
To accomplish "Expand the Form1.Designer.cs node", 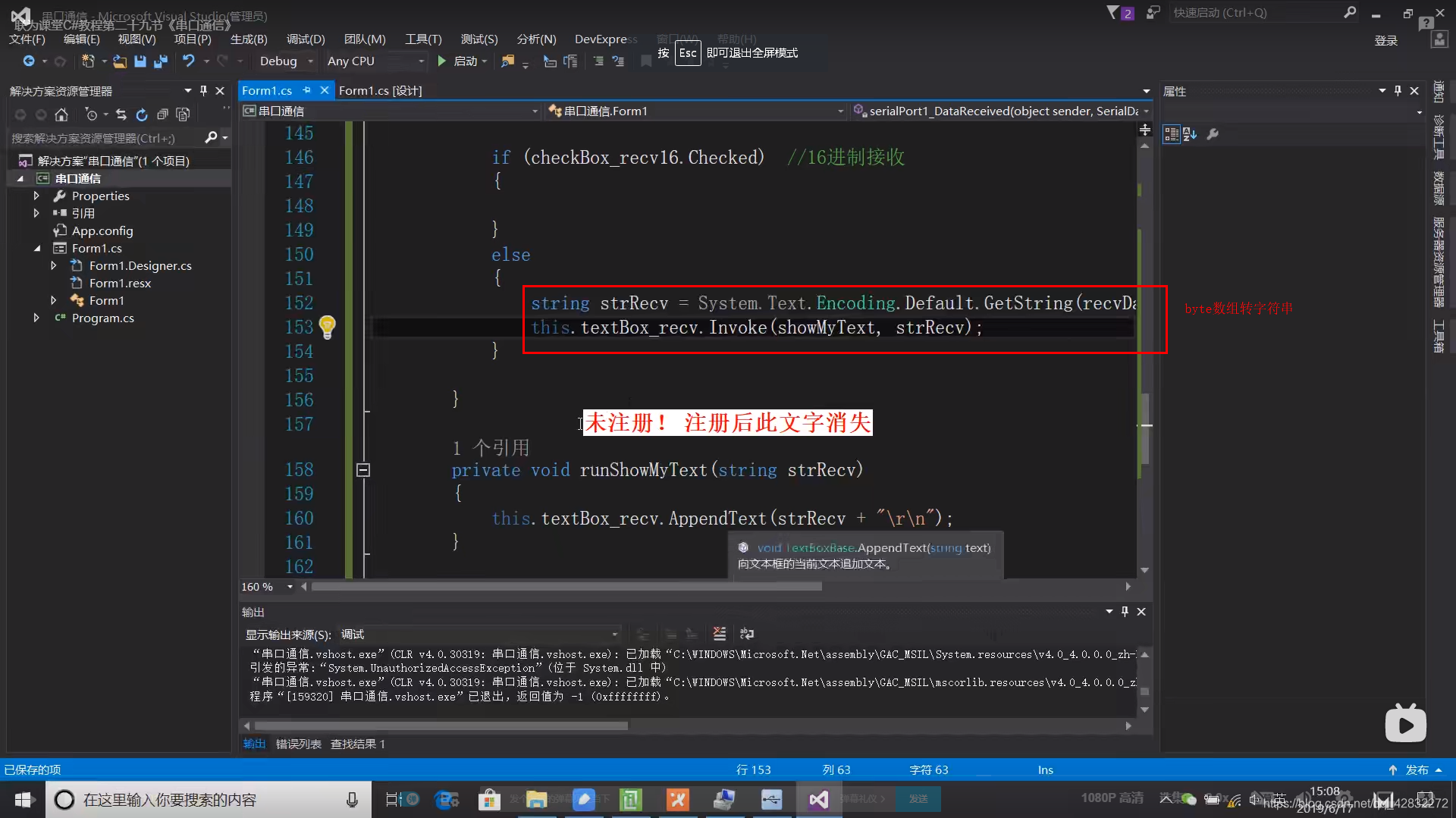I will [x=53, y=265].
